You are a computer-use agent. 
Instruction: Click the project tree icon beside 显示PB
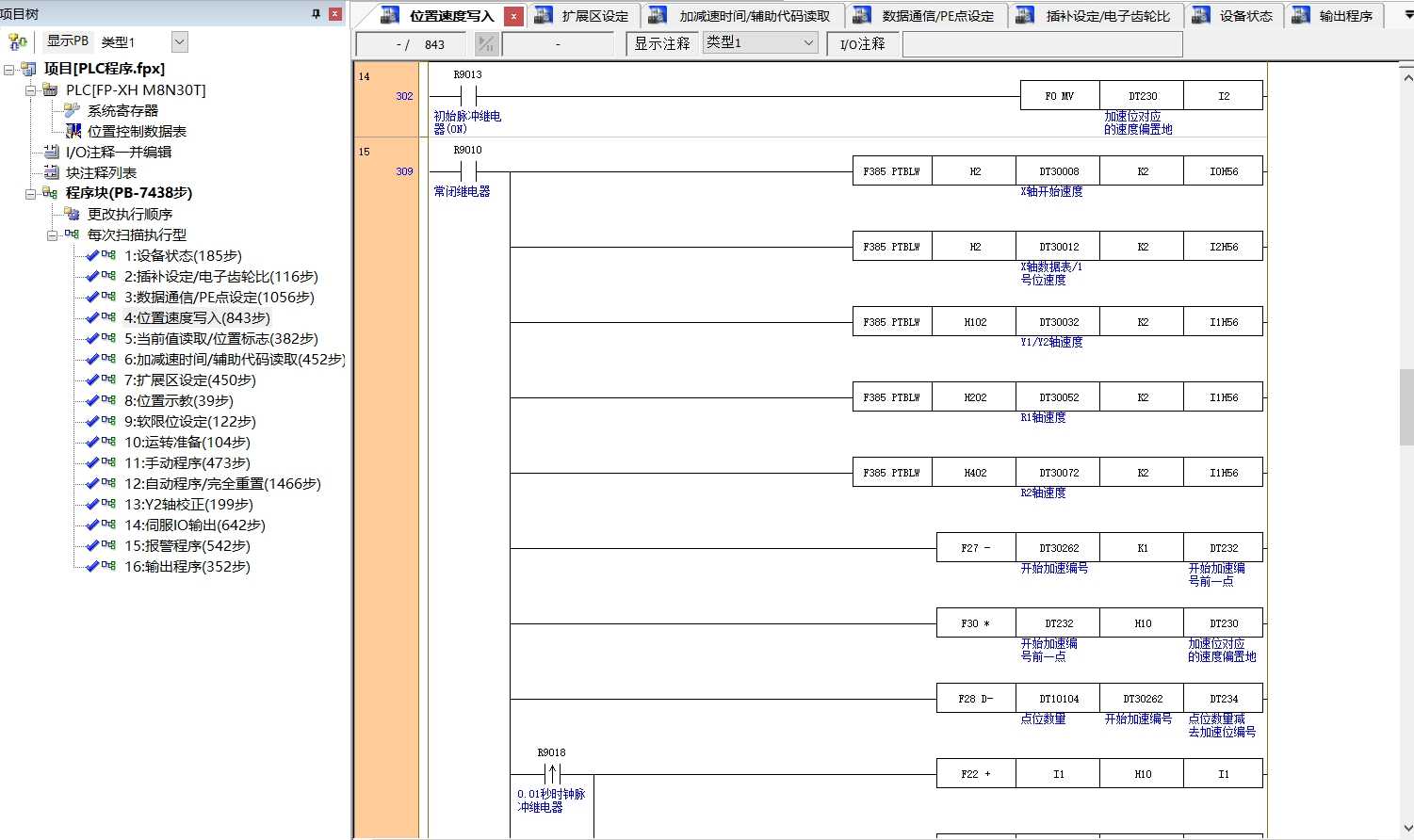pyautogui.click(x=17, y=41)
